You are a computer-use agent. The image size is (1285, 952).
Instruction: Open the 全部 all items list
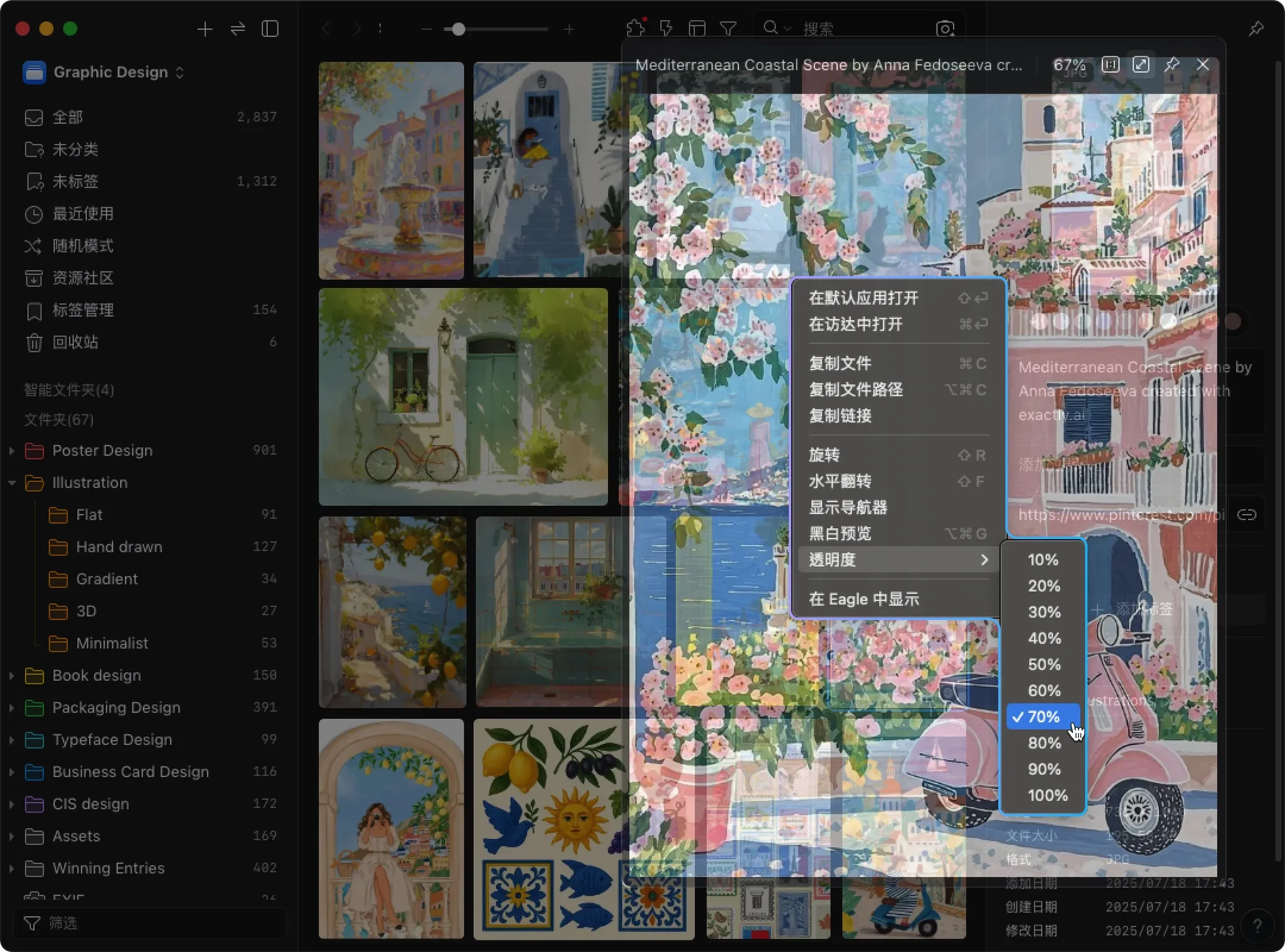tap(151, 117)
